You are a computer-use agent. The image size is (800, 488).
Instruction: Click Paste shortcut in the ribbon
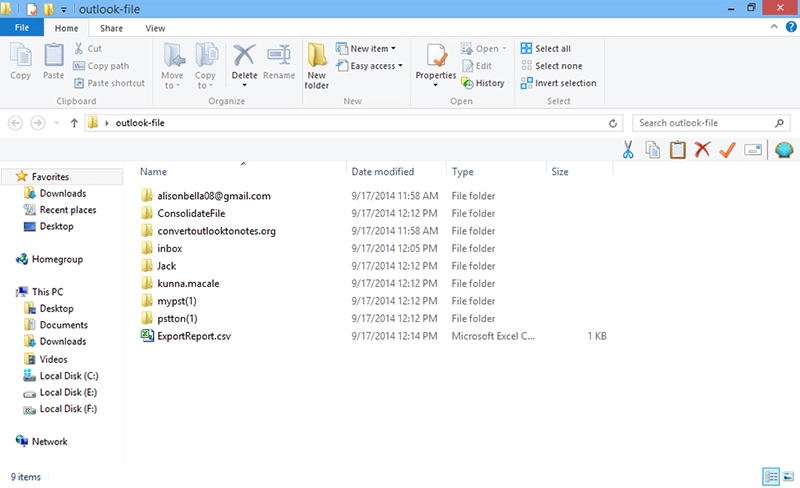click(109, 83)
